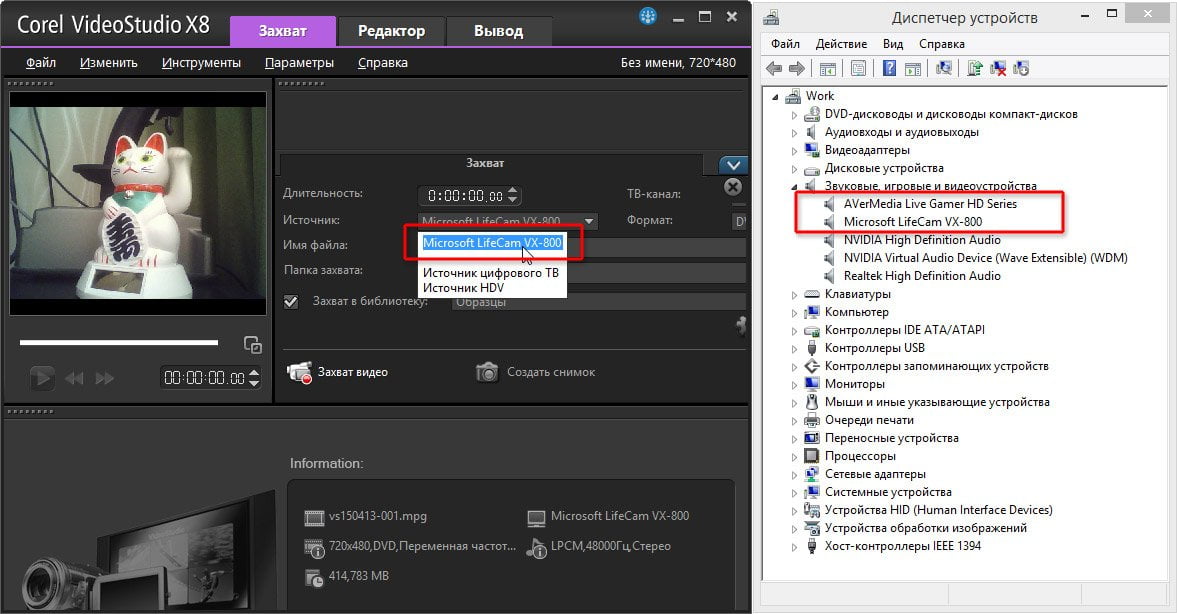Open the Справка menu in Device Manager
The image size is (1177, 614).
point(941,44)
